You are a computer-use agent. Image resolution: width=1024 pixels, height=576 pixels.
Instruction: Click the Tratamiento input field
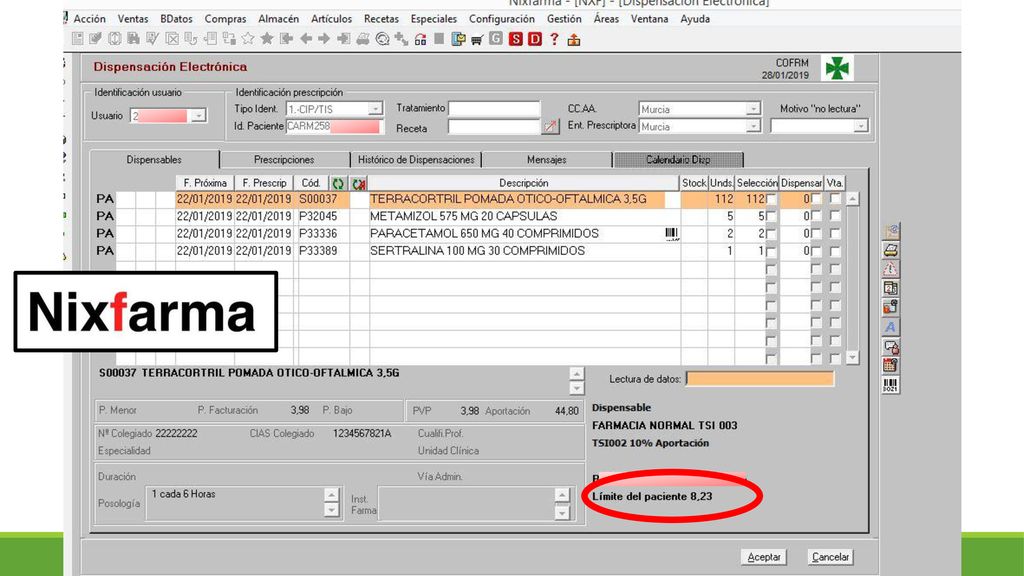click(494, 108)
